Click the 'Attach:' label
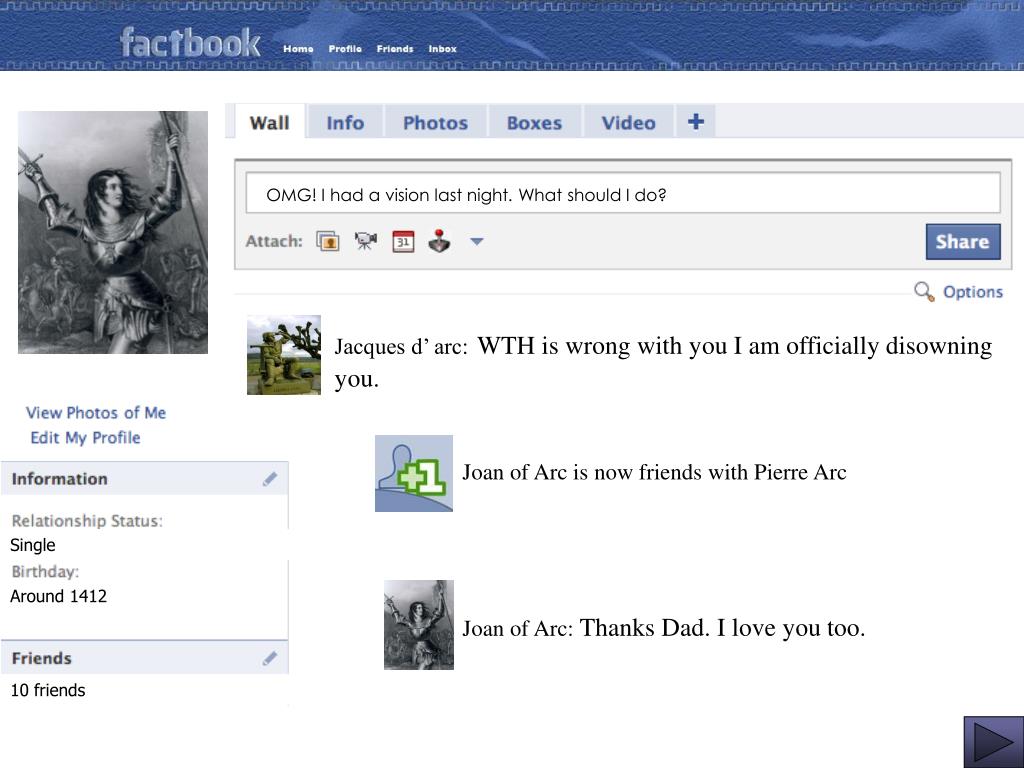 coord(274,241)
